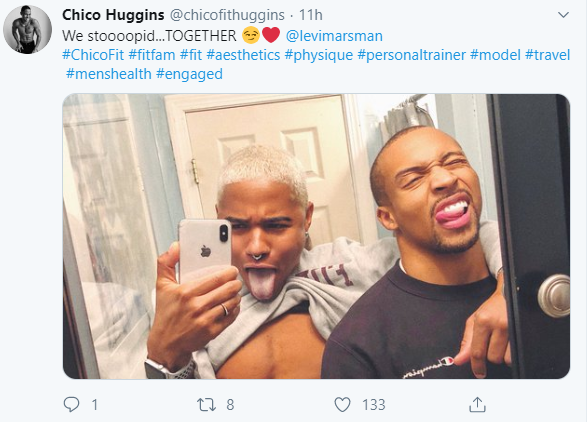The width and height of the screenshot is (587, 422).
Task: Follow the #ChicoFit hashtag link
Action: click(x=93, y=55)
